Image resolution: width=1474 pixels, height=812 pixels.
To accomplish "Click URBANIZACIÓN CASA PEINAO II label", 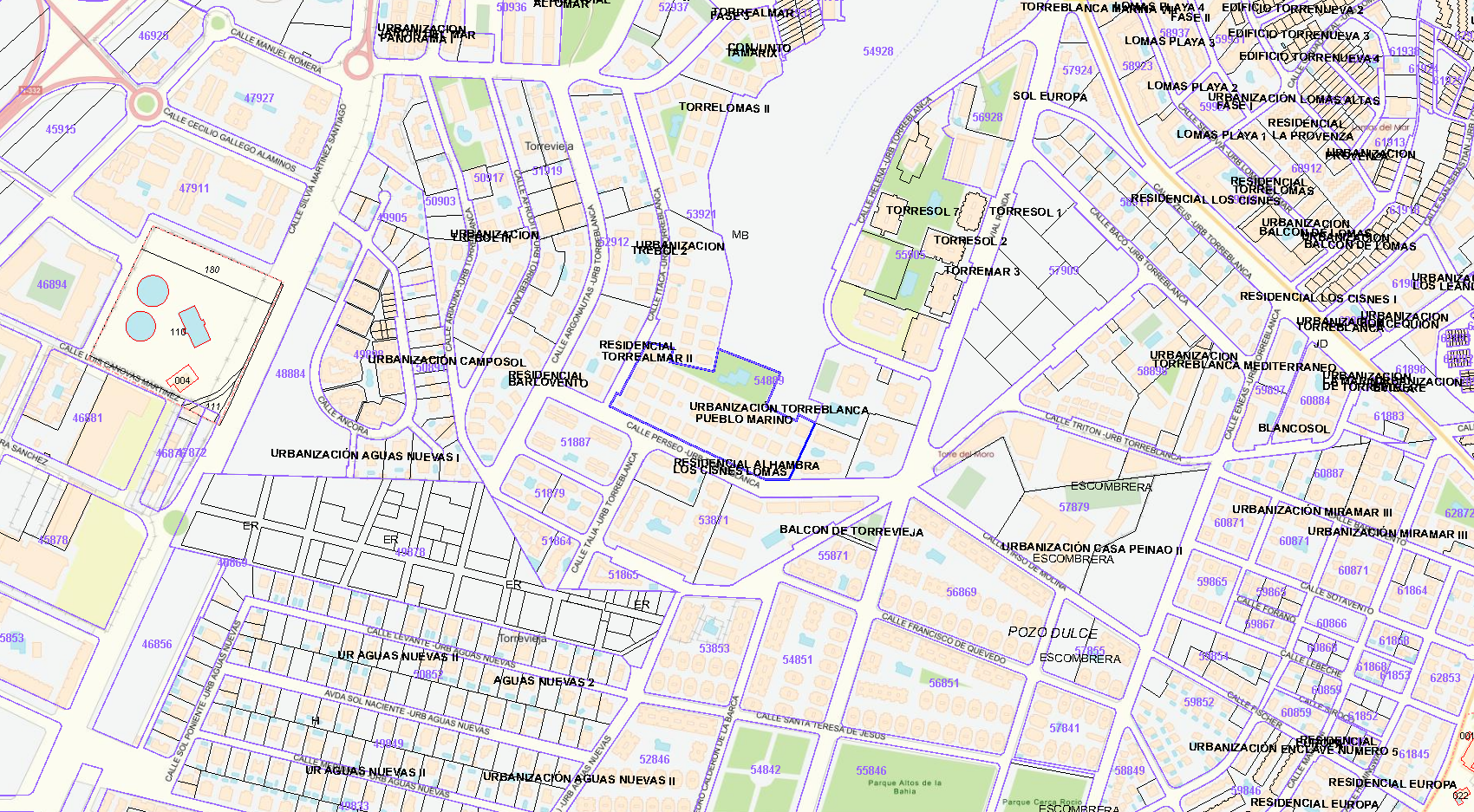I will (1091, 549).
